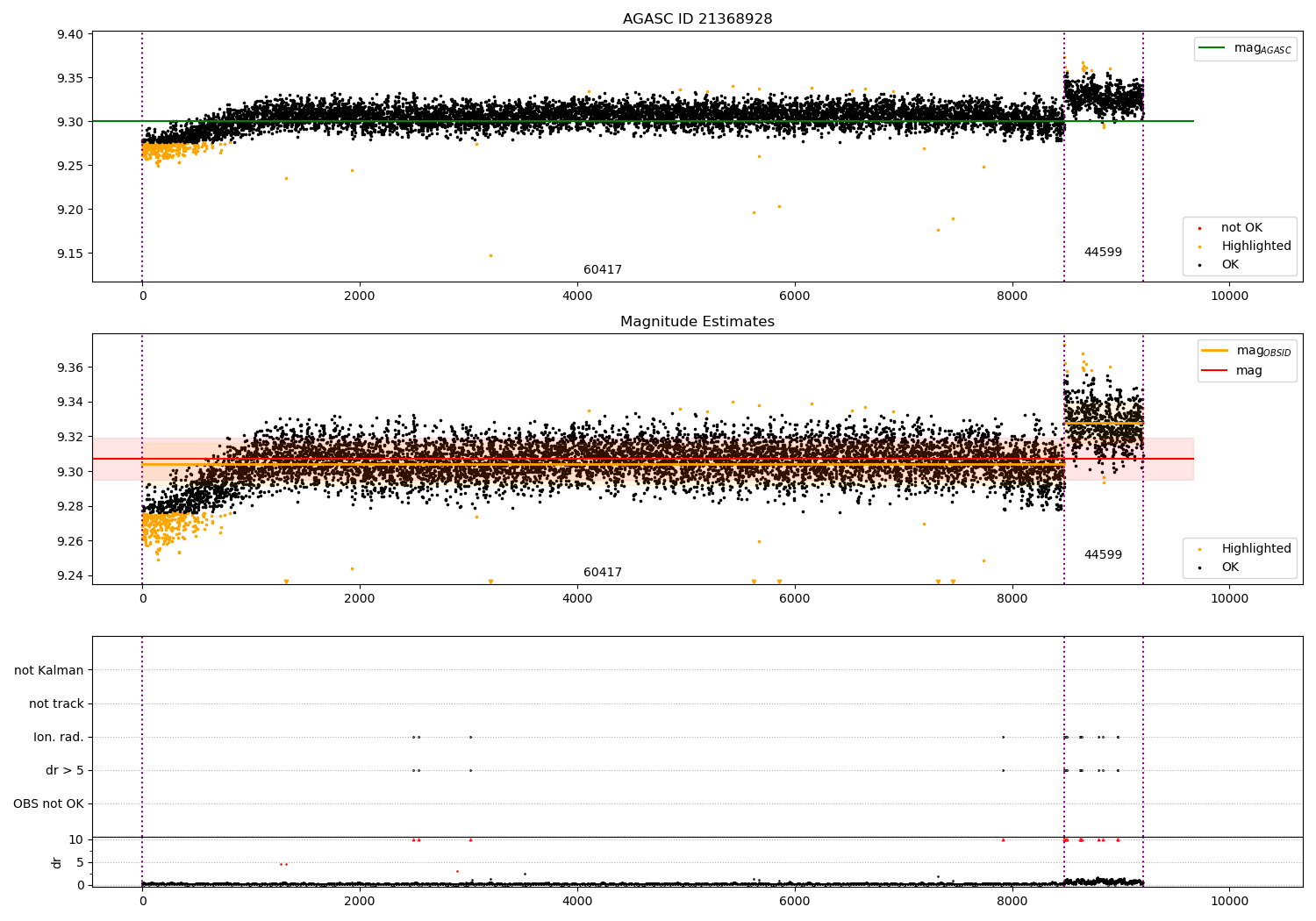
Task: Click the 'not track' row label
Action: (56, 704)
